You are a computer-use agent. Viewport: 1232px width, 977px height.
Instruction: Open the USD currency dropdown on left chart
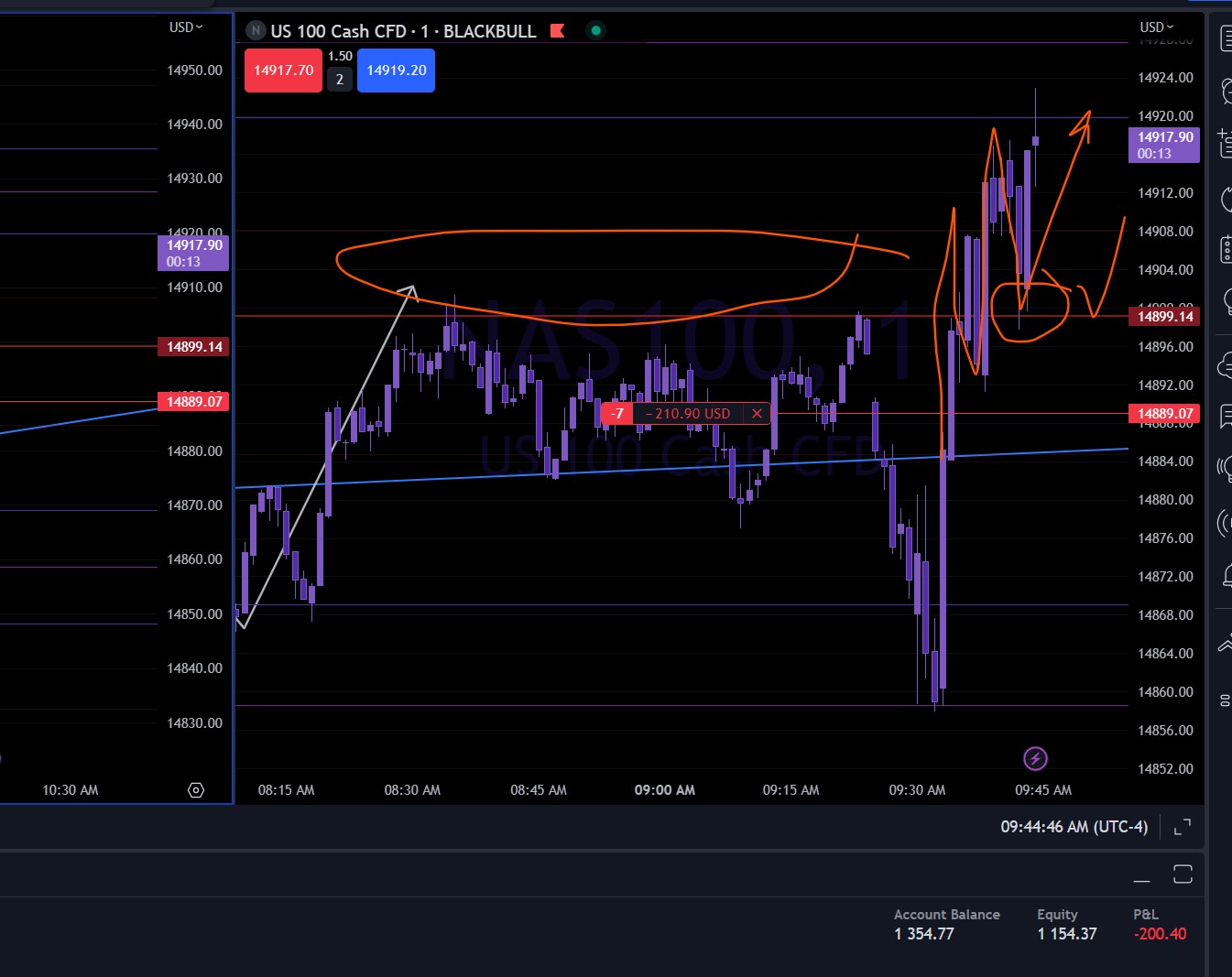coord(186,27)
